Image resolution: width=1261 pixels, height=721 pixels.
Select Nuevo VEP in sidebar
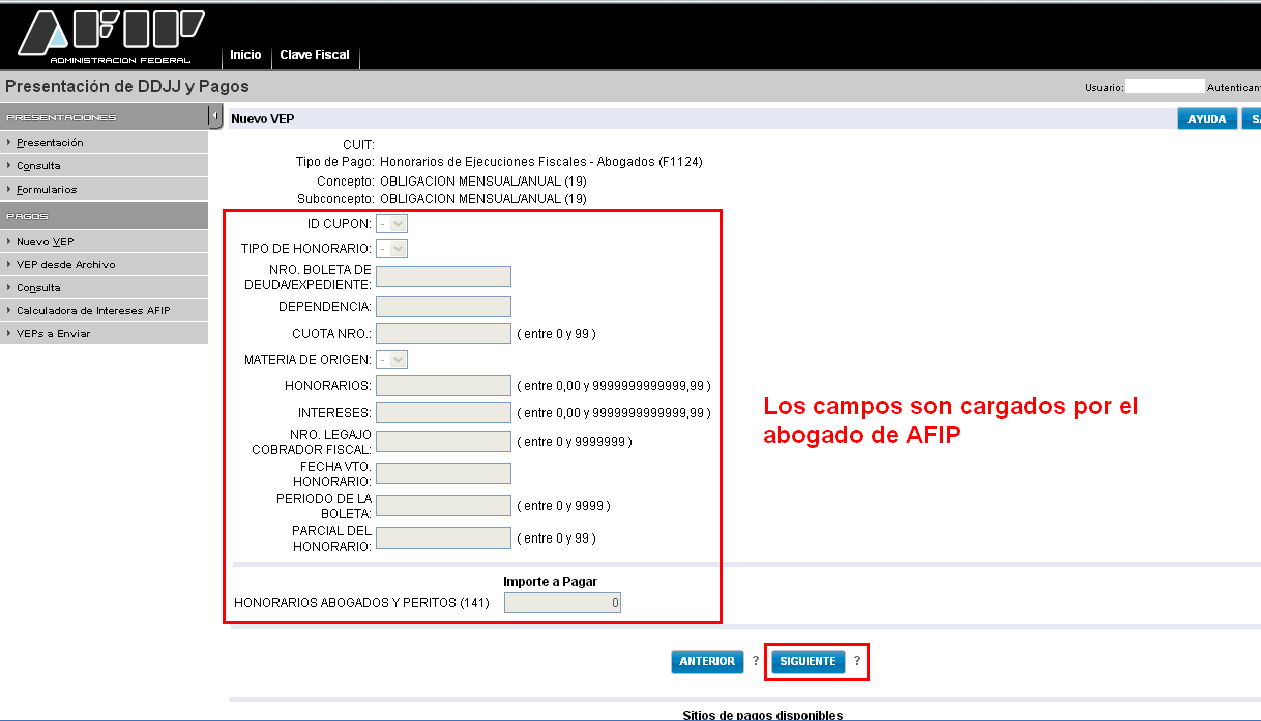pos(45,242)
